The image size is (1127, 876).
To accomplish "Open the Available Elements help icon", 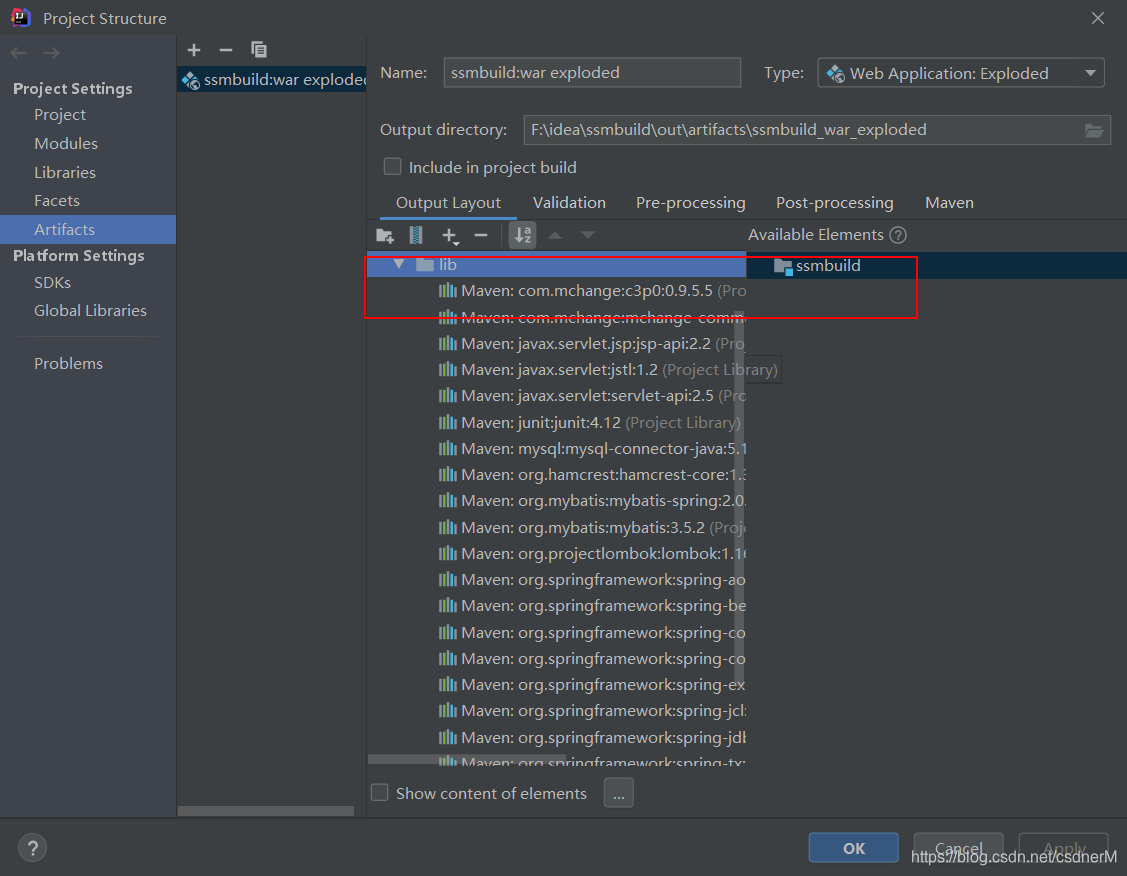I will 897,234.
